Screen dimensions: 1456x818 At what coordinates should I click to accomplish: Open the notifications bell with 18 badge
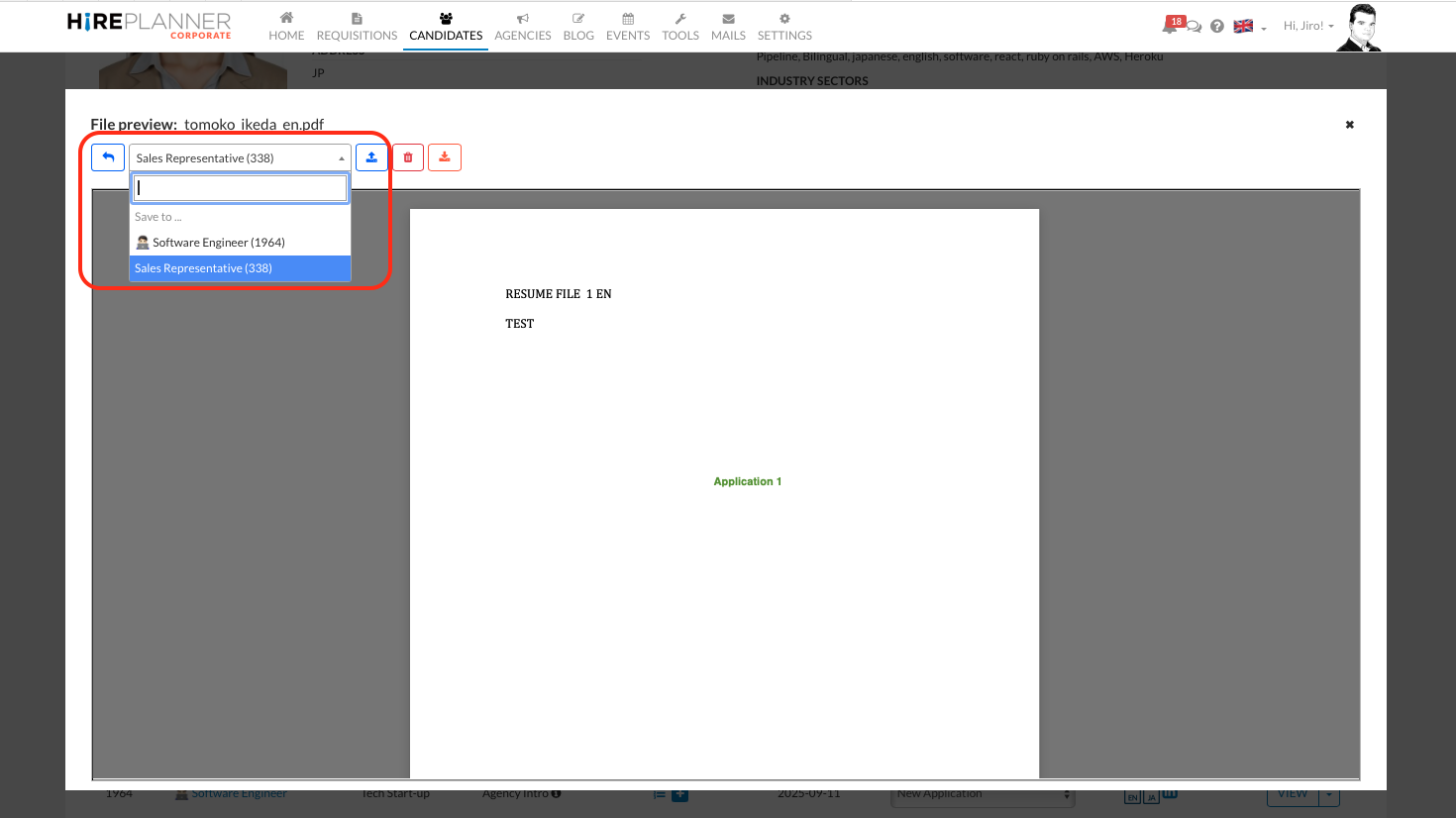[x=1170, y=26]
